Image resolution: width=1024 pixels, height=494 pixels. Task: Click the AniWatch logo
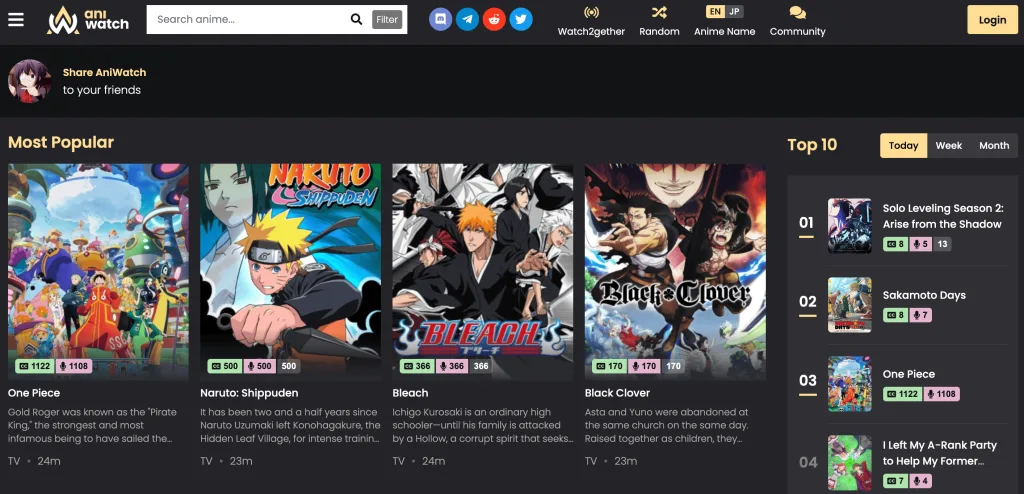(x=88, y=20)
